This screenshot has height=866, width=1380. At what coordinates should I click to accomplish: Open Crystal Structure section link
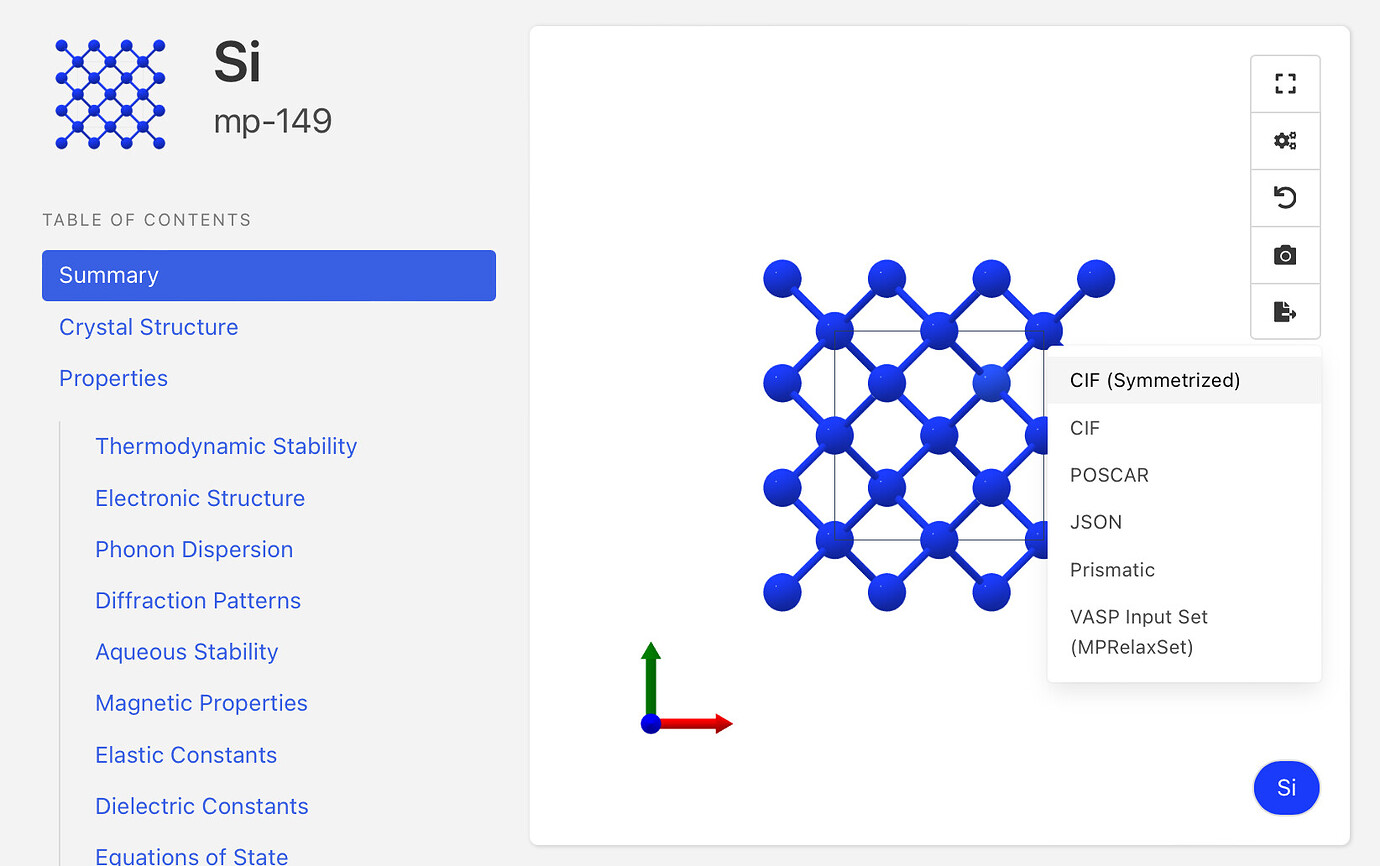tap(148, 327)
